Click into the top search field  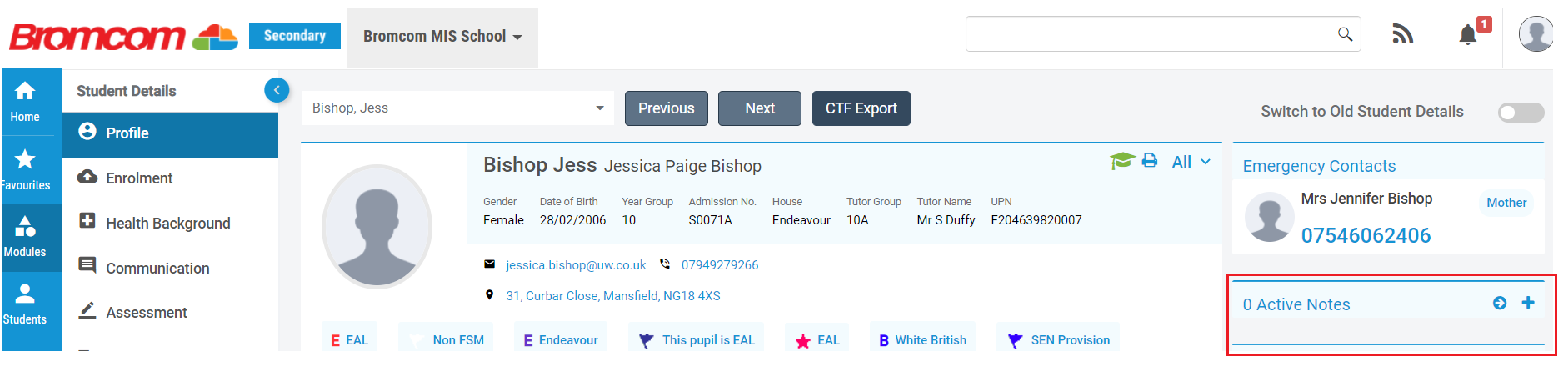click(1150, 34)
